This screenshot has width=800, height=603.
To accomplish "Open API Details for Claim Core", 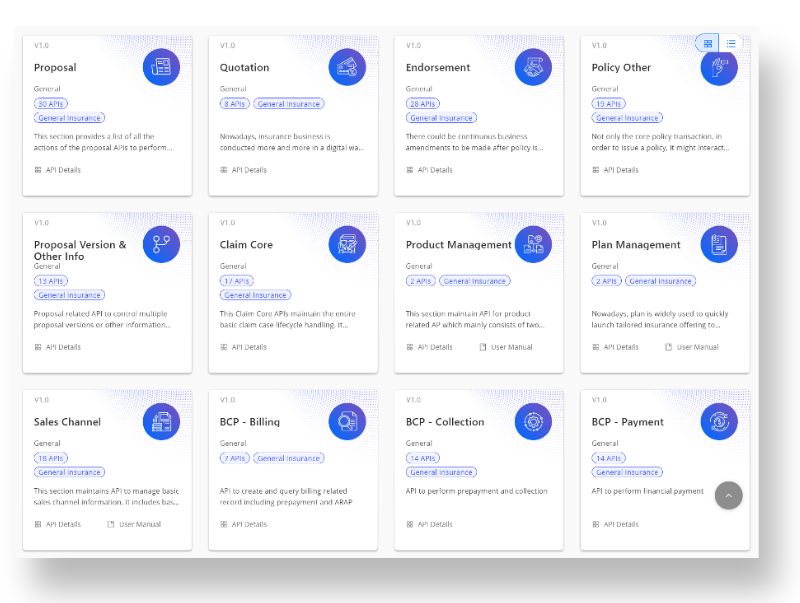I will click(x=246, y=347).
